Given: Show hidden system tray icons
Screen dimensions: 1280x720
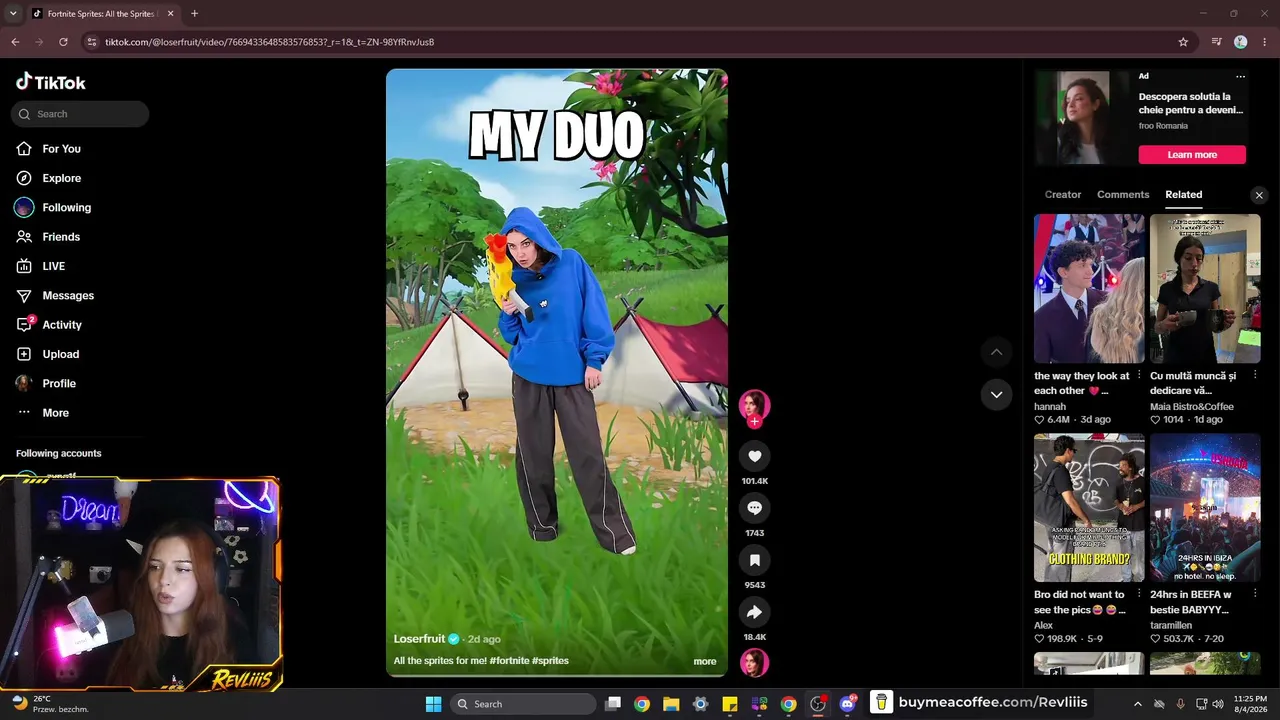Looking at the screenshot, I should pos(1137,704).
